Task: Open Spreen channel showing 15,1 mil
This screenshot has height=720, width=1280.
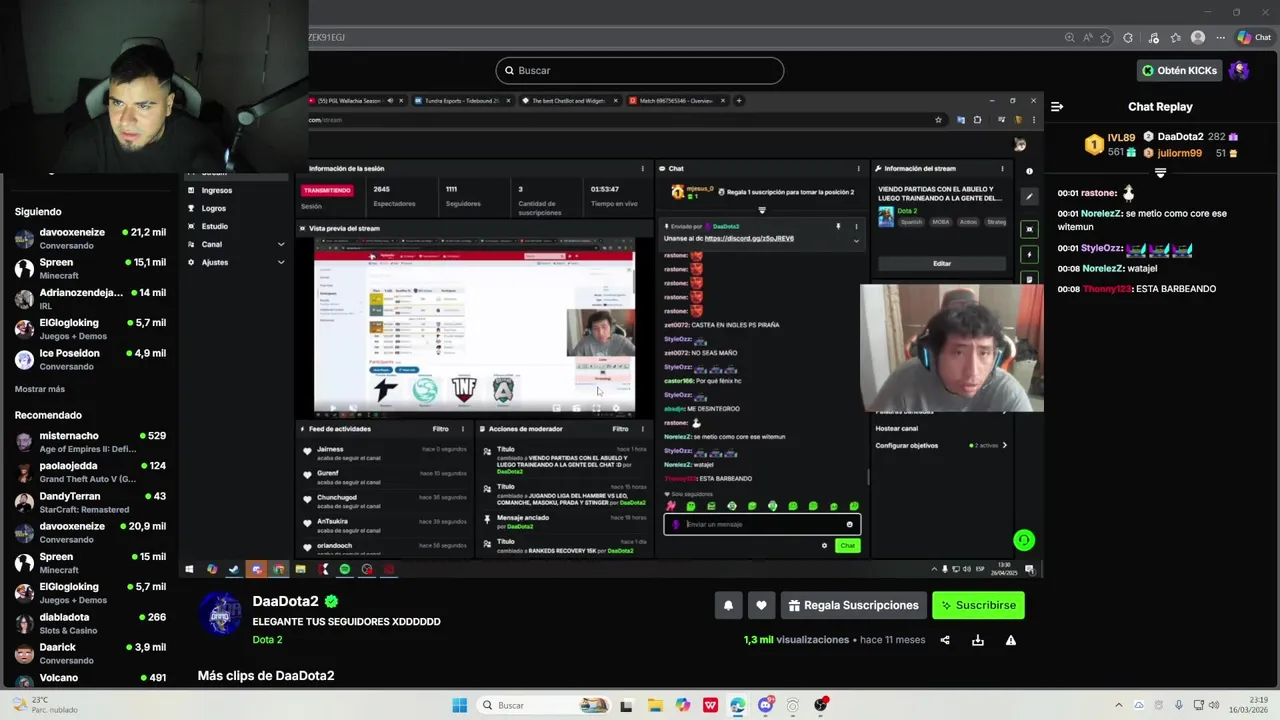Action: (x=90, y=268)
